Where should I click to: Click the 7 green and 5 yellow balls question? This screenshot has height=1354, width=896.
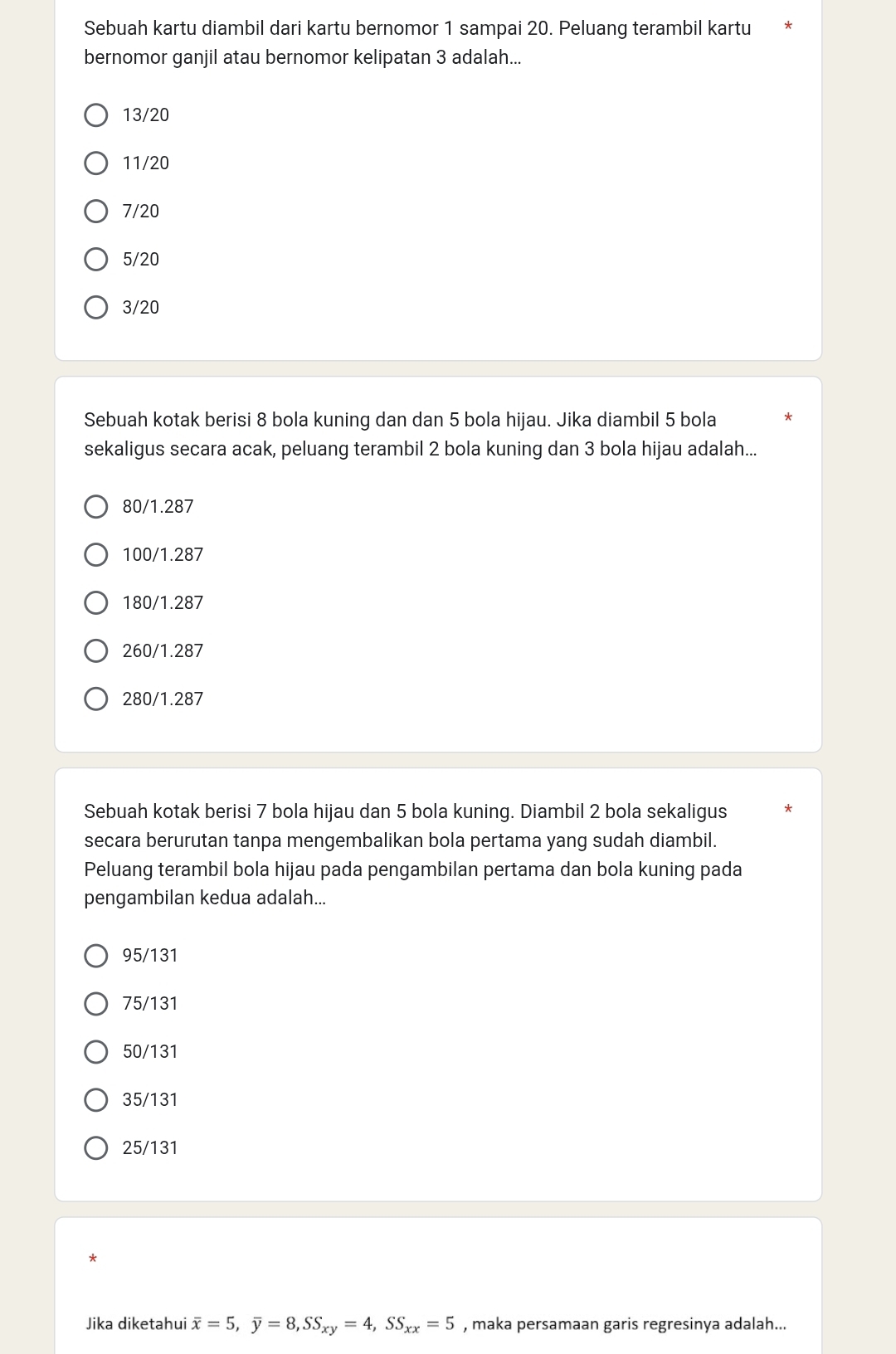(x=413, y=855)
